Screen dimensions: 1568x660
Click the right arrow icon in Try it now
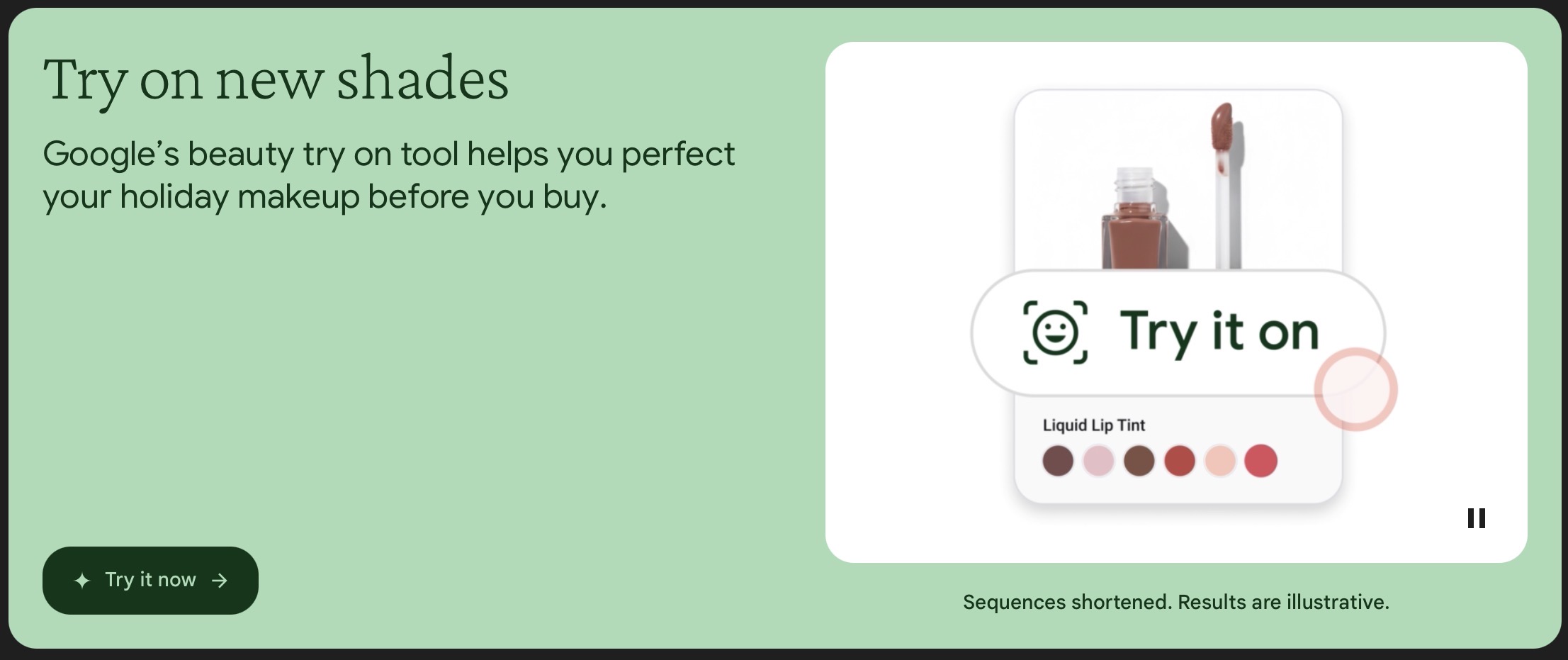click(220, 581)
